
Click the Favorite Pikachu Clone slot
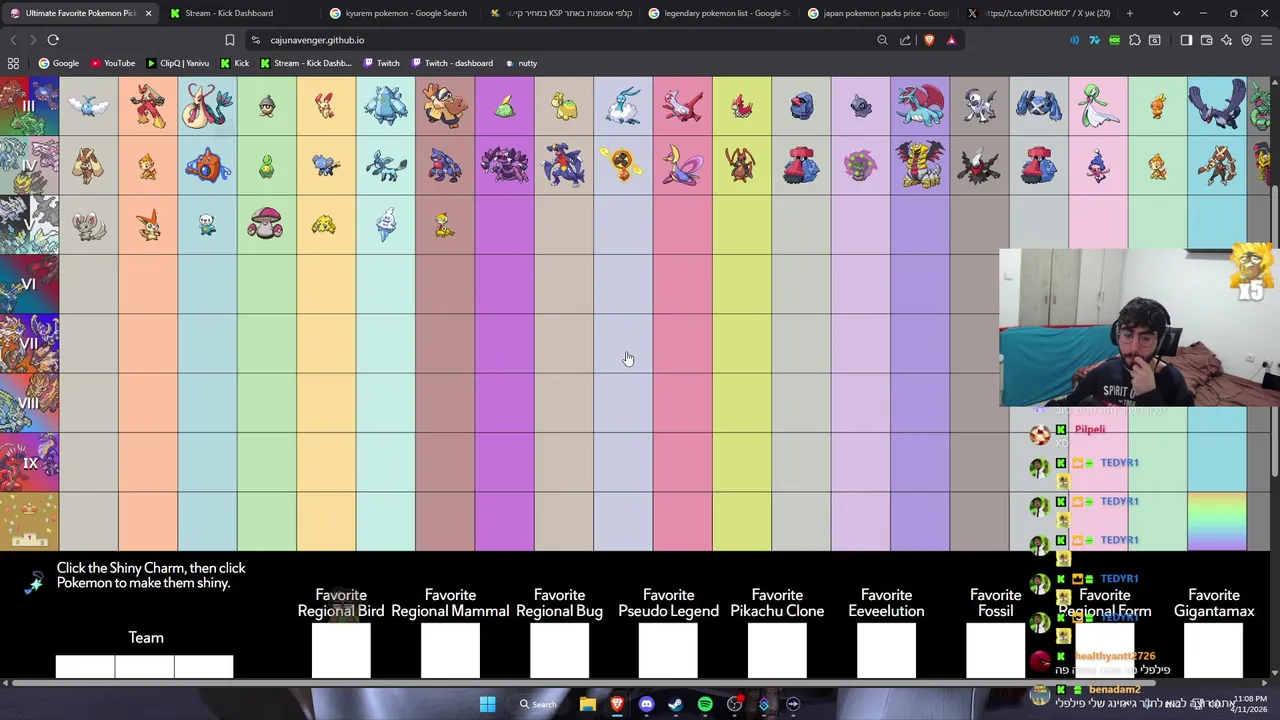(x=777, y=650)
